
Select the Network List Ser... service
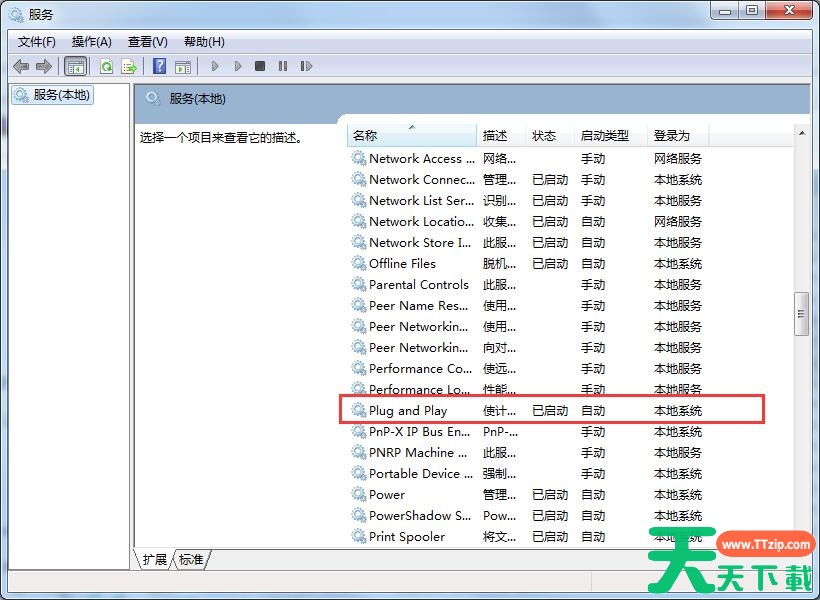[527, 200]
